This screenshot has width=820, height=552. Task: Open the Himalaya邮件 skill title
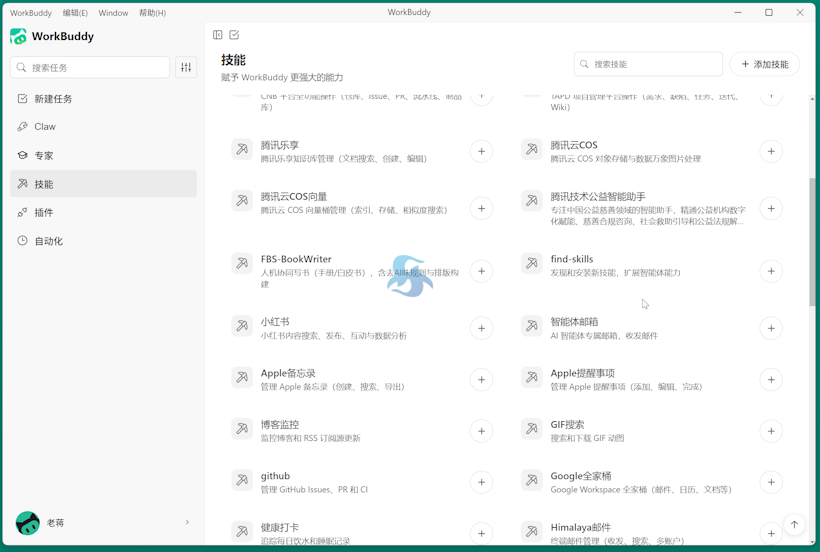[x=580, y=527]
